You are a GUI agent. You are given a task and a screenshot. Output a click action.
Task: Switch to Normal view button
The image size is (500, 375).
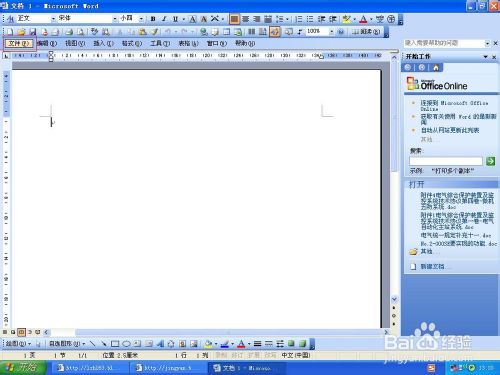point(5,332)
